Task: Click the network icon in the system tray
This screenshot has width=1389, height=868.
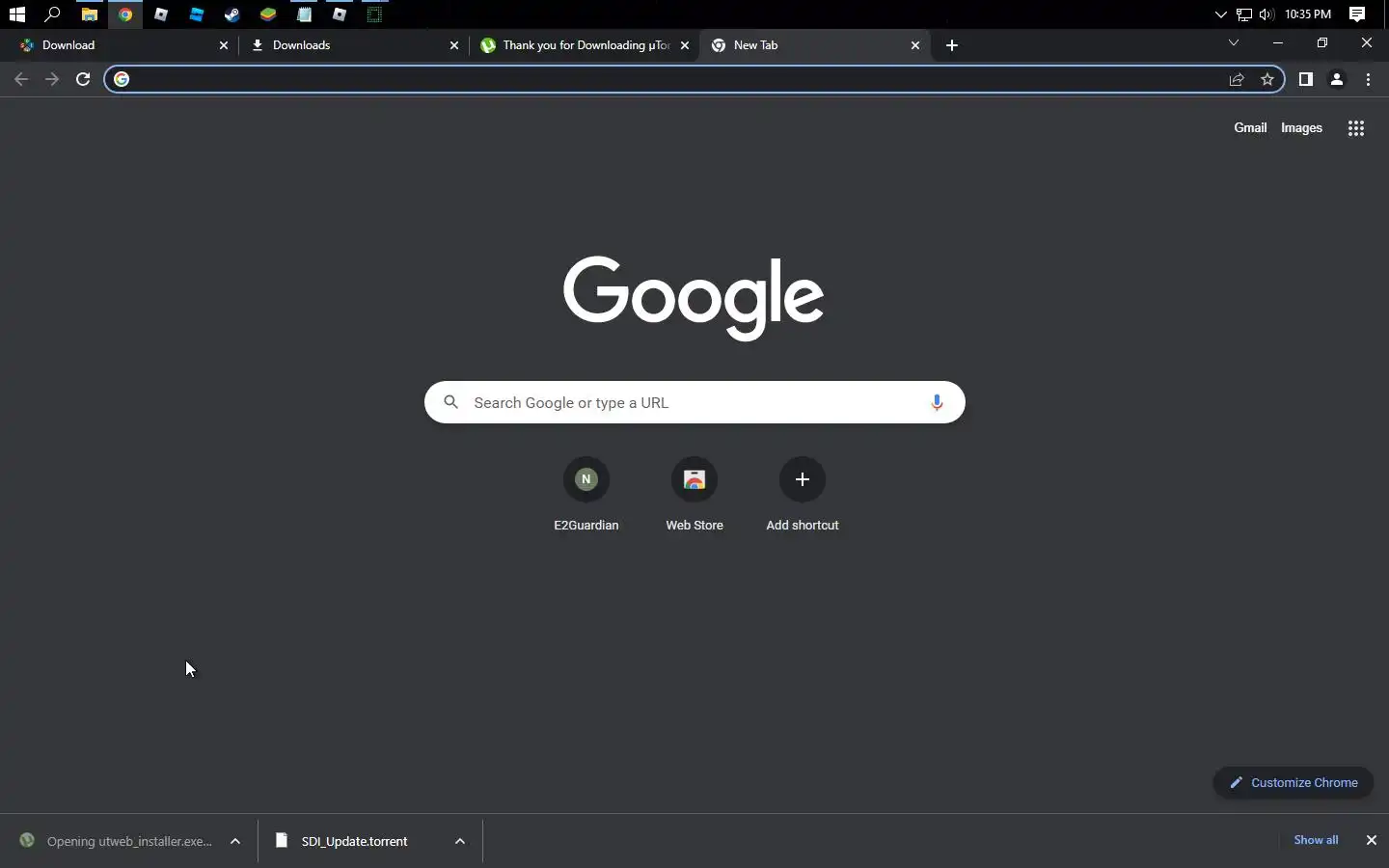Action: (1244, 14)
